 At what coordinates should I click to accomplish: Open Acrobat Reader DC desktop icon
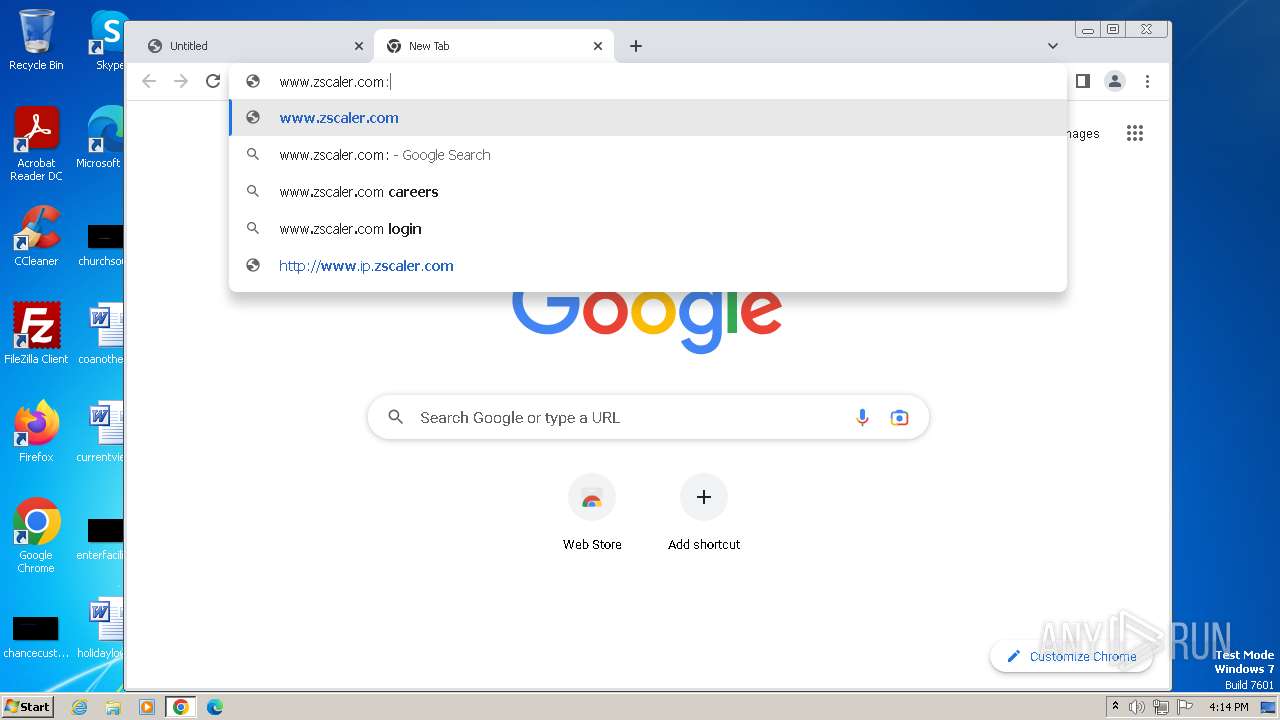(36, 144)
